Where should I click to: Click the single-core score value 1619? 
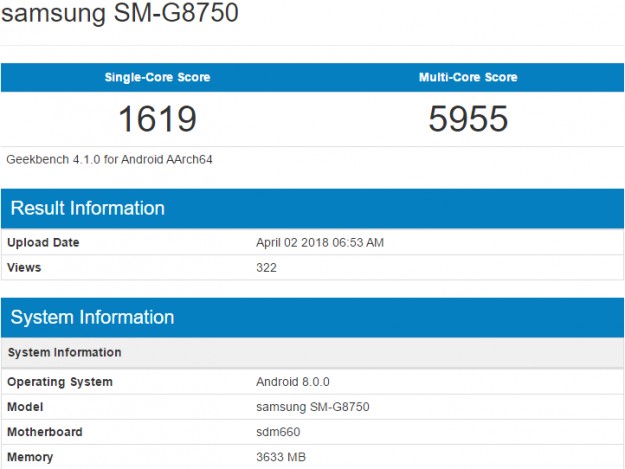click(157, 119)
